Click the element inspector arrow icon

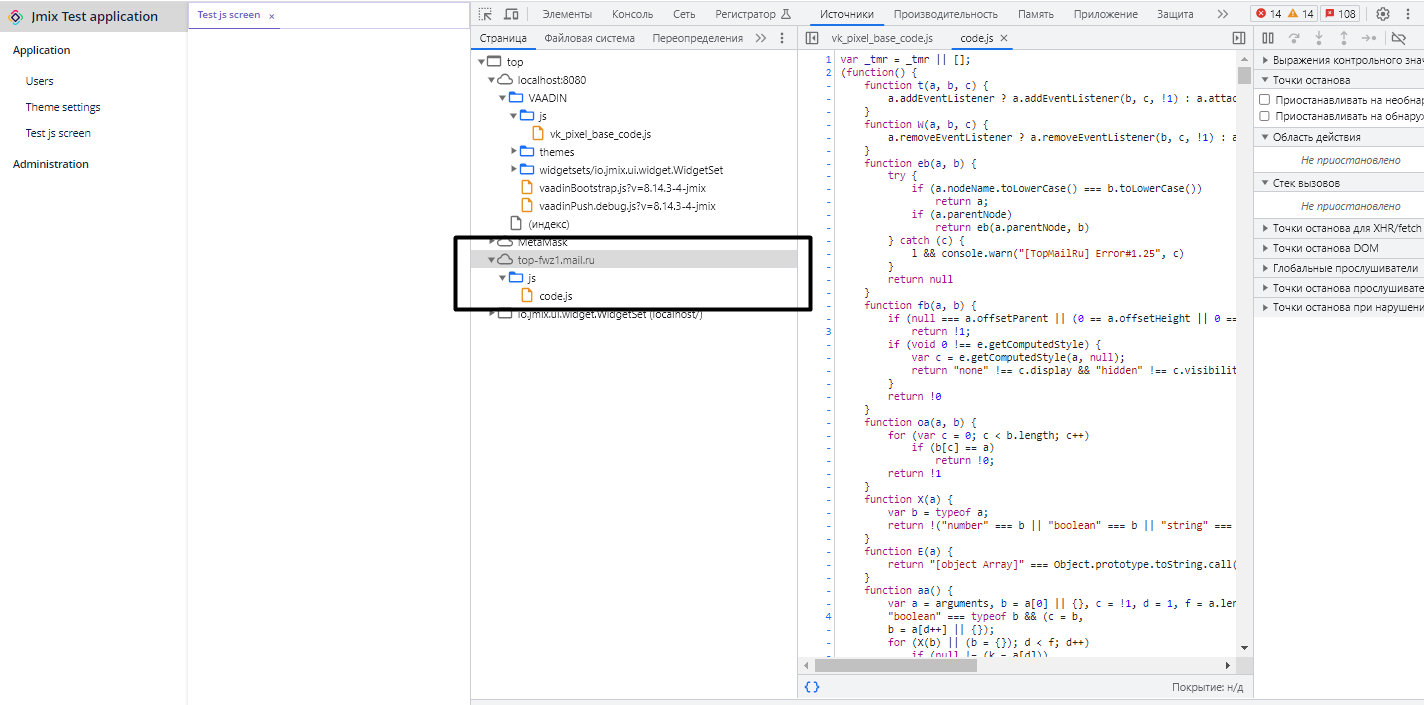point(485,14)
